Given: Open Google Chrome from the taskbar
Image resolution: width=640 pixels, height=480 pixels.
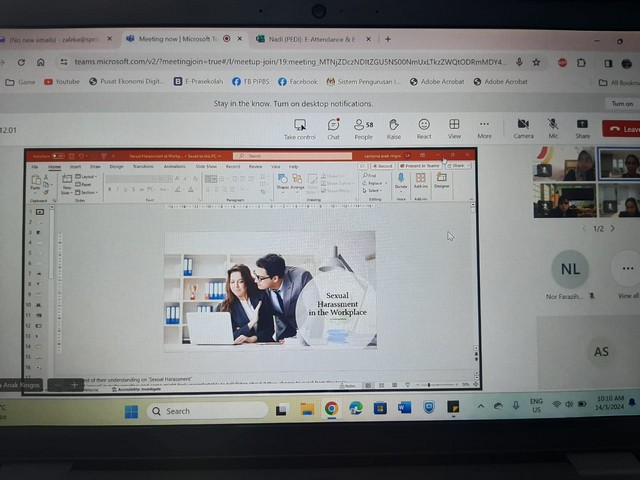Looking at the screenshot, I should pos(331,408).
